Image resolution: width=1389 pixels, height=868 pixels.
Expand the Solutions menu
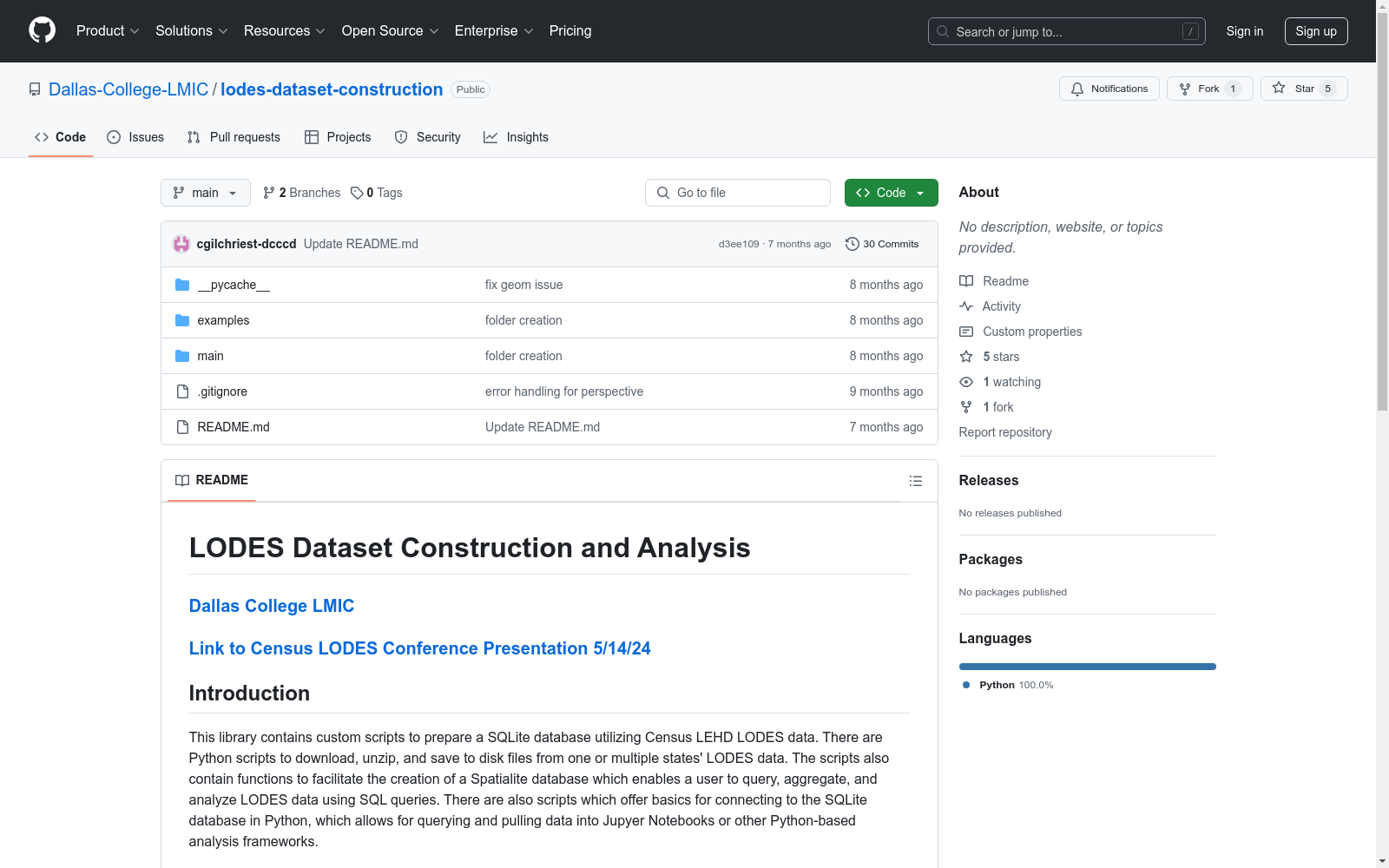192,30
